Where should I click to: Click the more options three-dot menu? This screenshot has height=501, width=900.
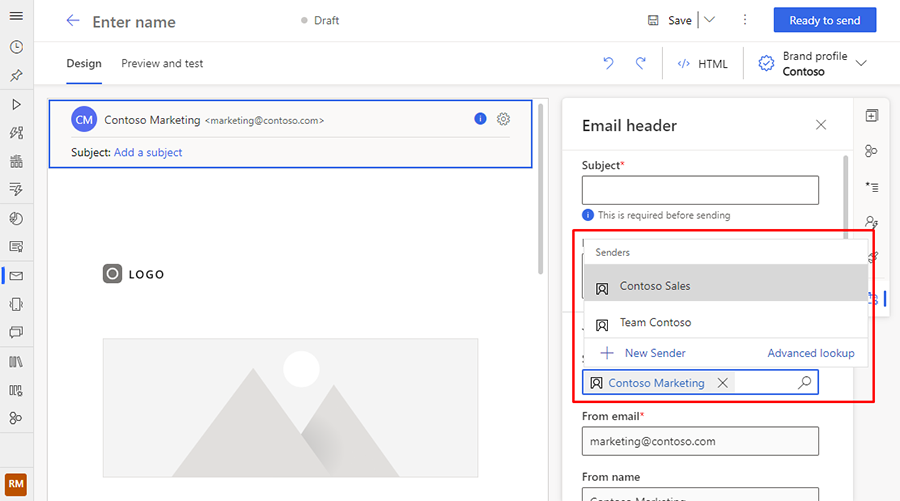745,20
